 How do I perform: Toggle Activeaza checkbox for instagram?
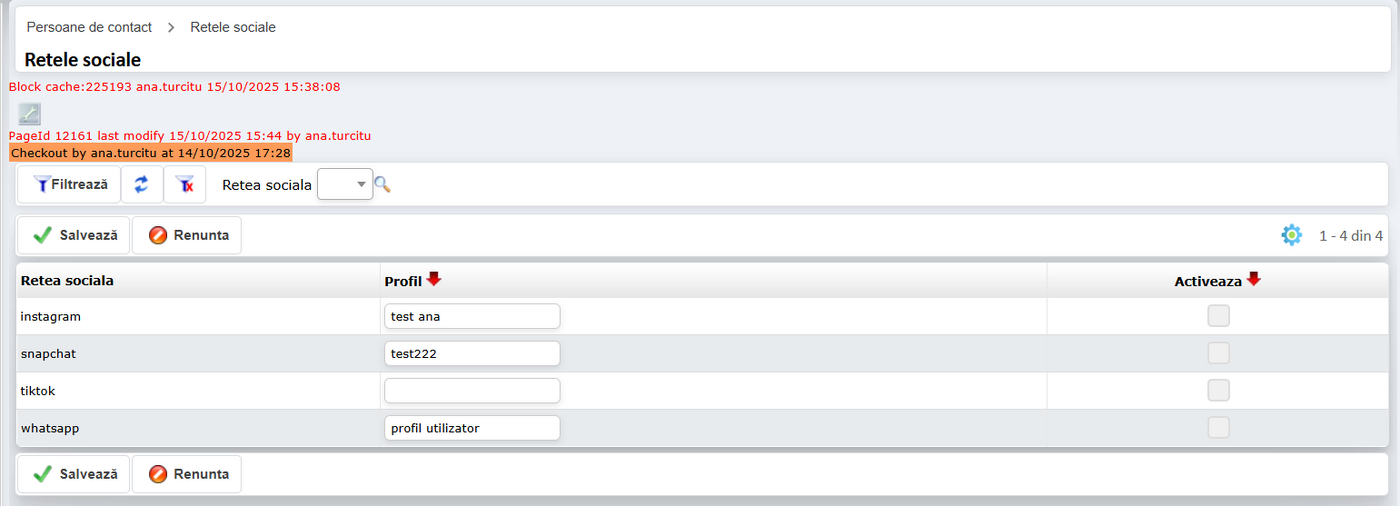(1218, 316)
